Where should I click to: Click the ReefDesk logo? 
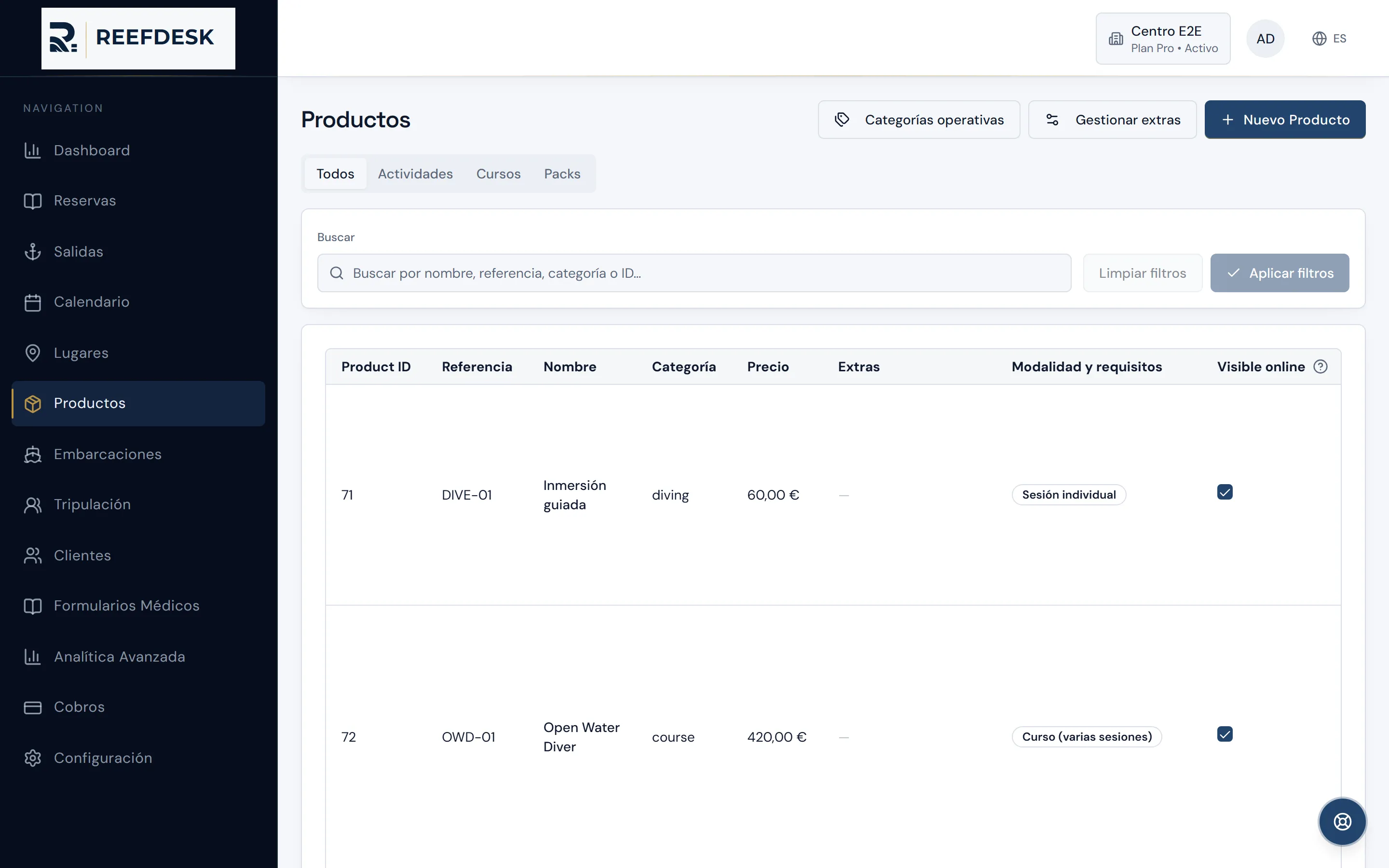pyautogui.click(x=138, y=38)
